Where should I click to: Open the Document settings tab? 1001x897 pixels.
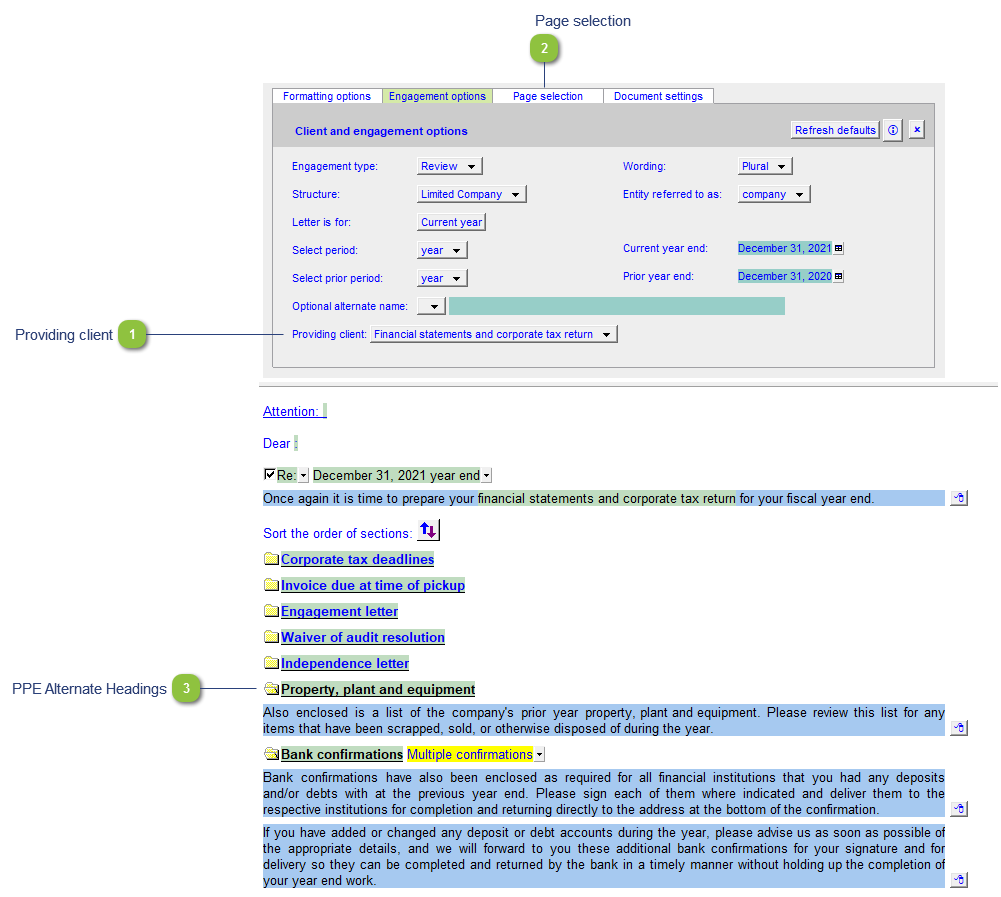pos(658,96)
